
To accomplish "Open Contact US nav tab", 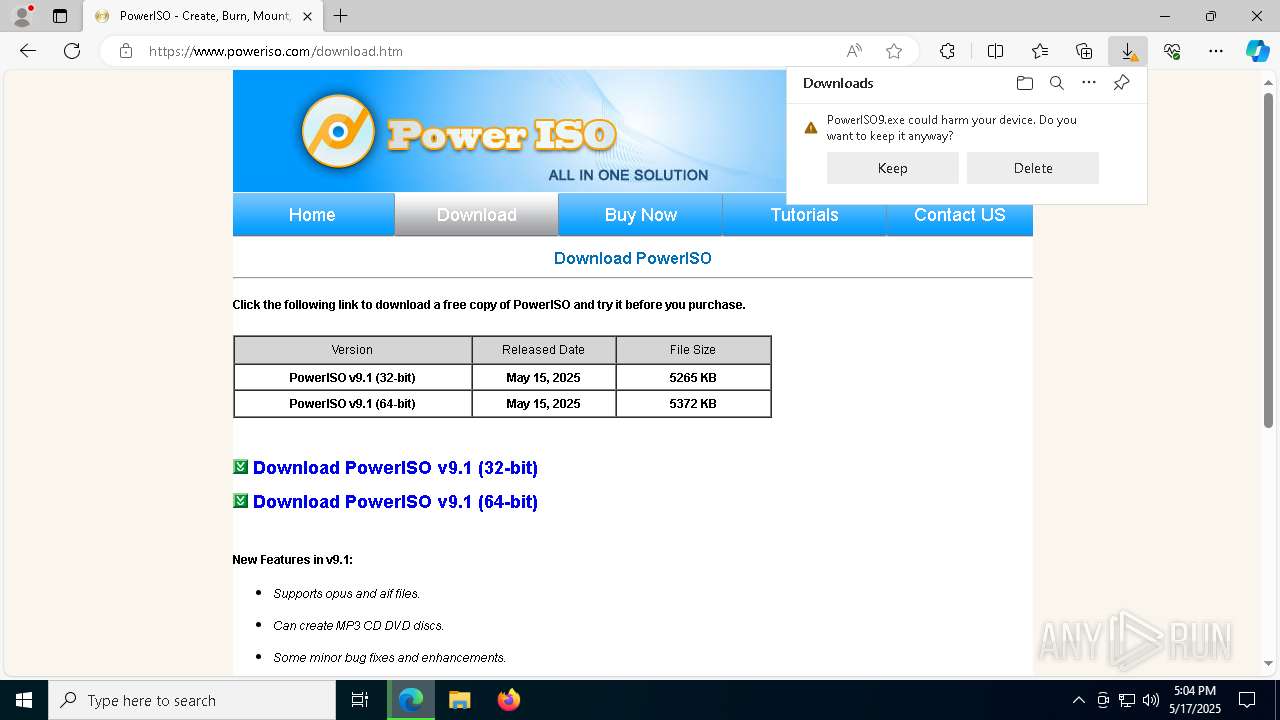I will coord(960,215).
